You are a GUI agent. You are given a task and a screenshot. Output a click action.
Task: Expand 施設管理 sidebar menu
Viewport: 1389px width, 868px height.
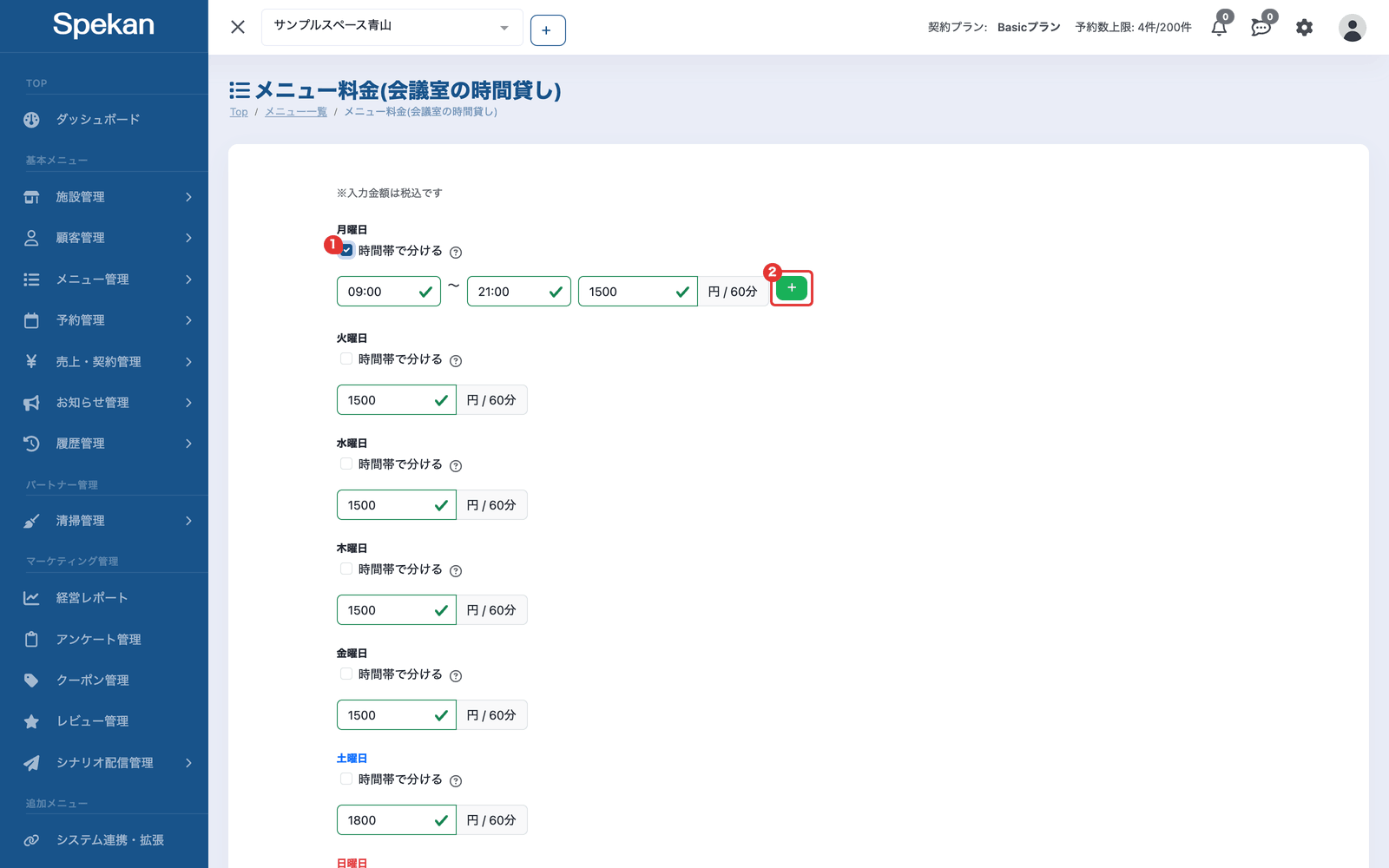click(x=104, y=197)
